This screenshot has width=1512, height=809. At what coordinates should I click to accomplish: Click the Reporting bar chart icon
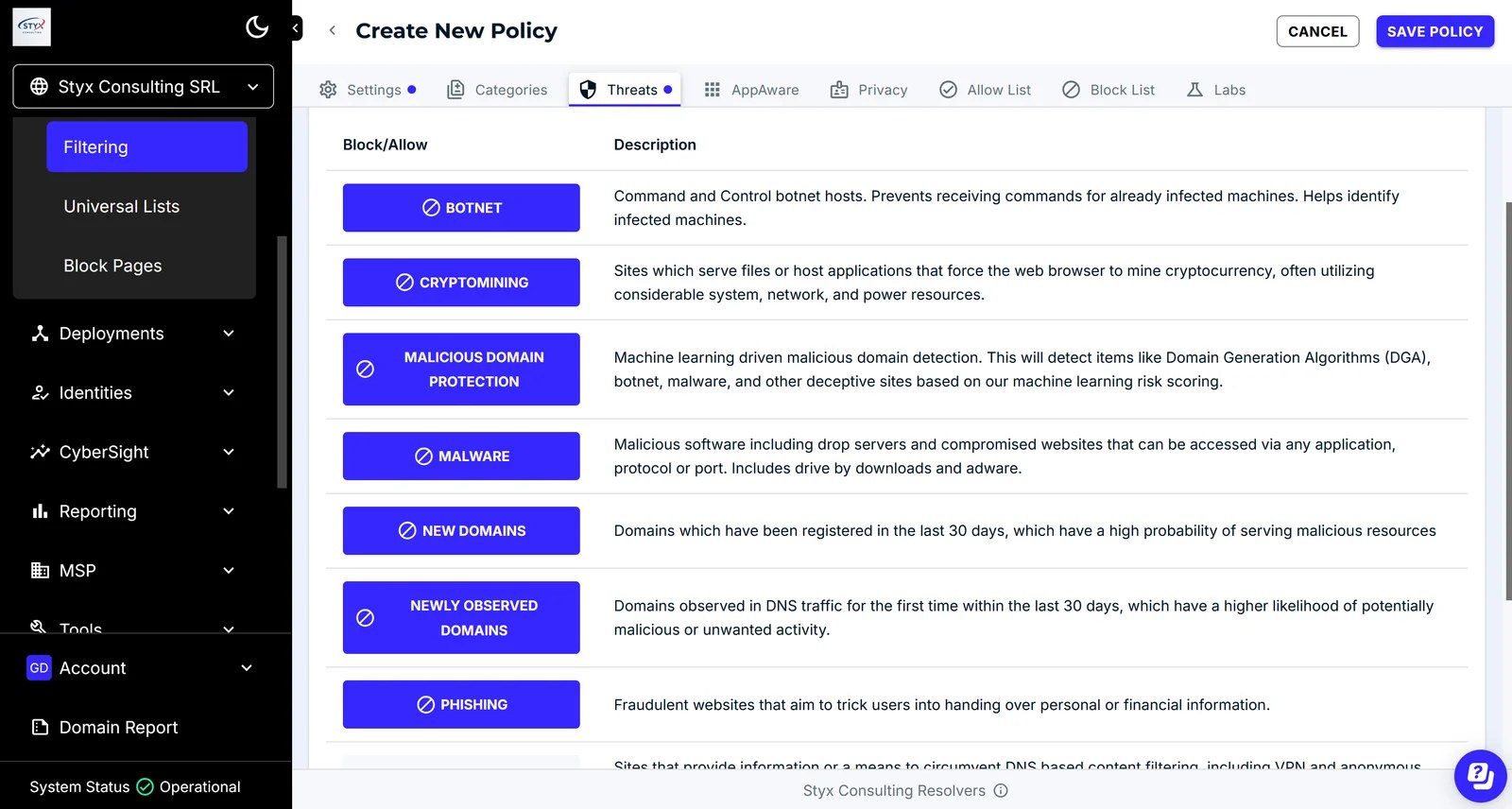click(x=40, y=511)
